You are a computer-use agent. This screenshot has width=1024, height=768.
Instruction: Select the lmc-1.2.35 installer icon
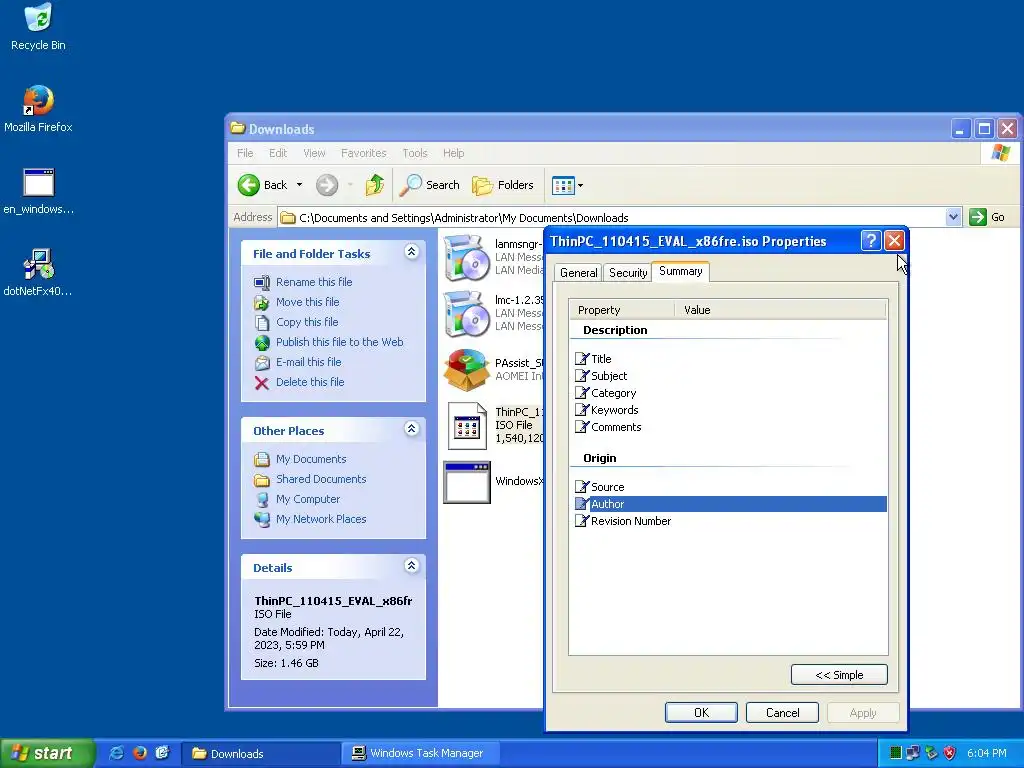pyautogui.click(x=466, y=313)
